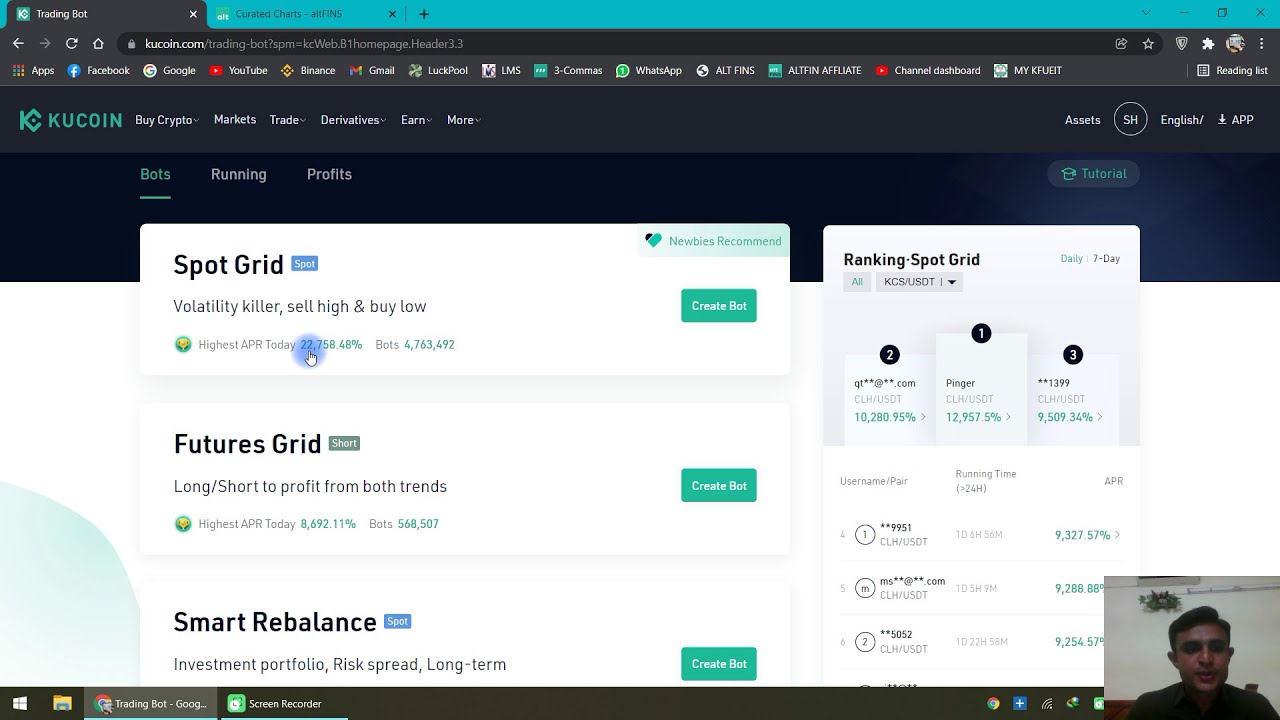This screenshot has height=720, width=1280.
Task: Open the Binance bookmark
Action: [x=308, y=71]
